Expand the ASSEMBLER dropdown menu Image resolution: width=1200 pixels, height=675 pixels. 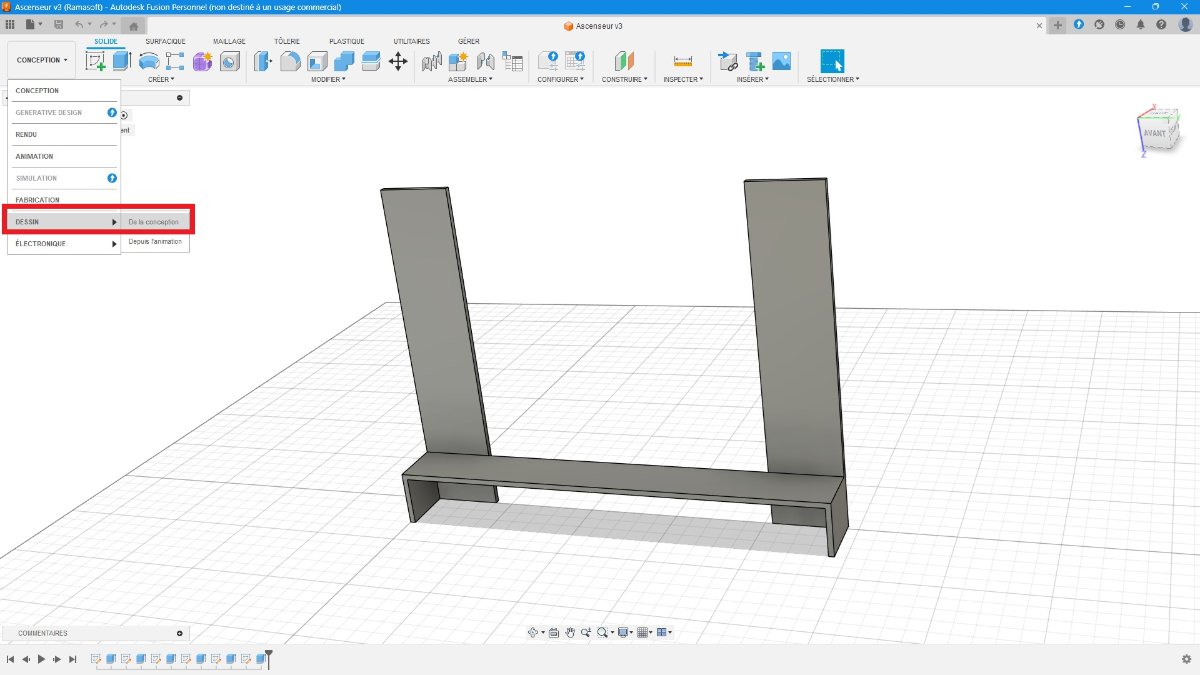pos(469,79)
